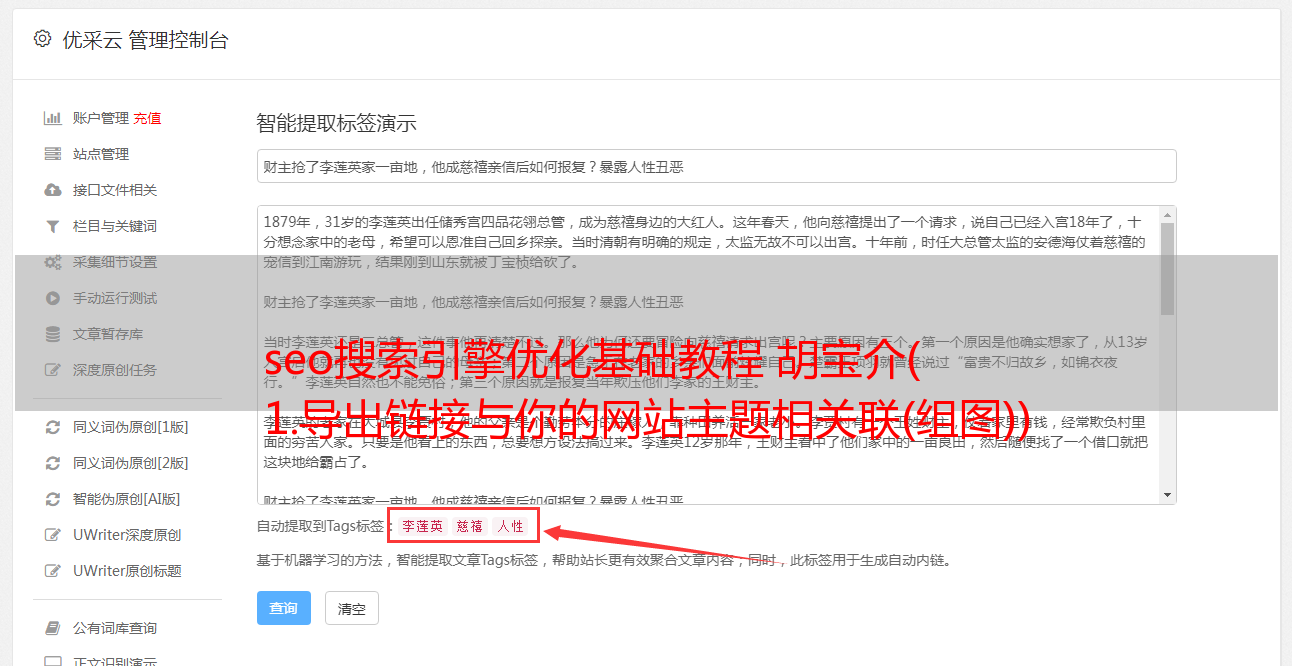Click the 接口文件相关 cloud upload icon
The image size is (1292, 666).
(53, 190)
